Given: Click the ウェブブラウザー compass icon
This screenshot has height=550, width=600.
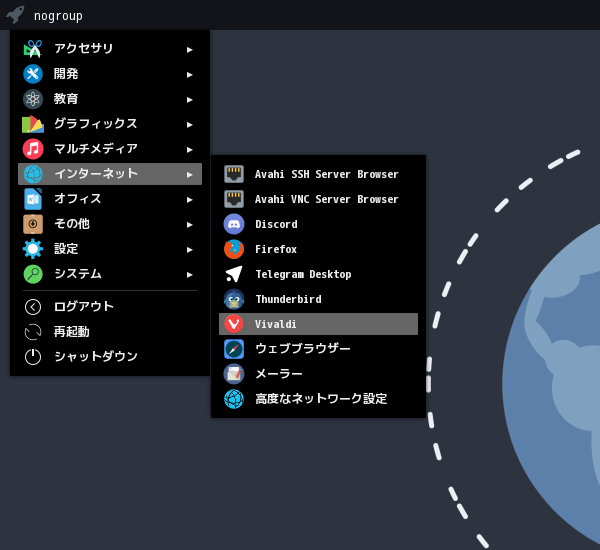Looking at the screenshot, I should point(234,349).
